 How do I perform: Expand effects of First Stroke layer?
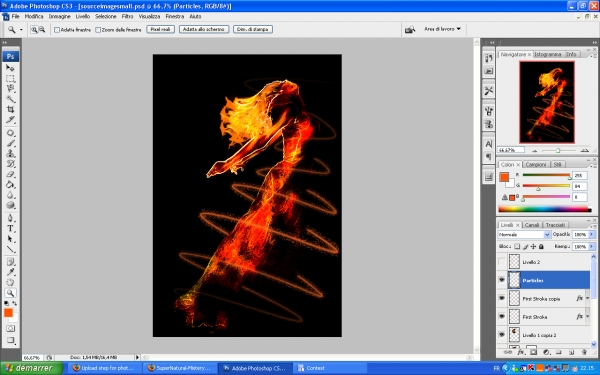point(588,317)
